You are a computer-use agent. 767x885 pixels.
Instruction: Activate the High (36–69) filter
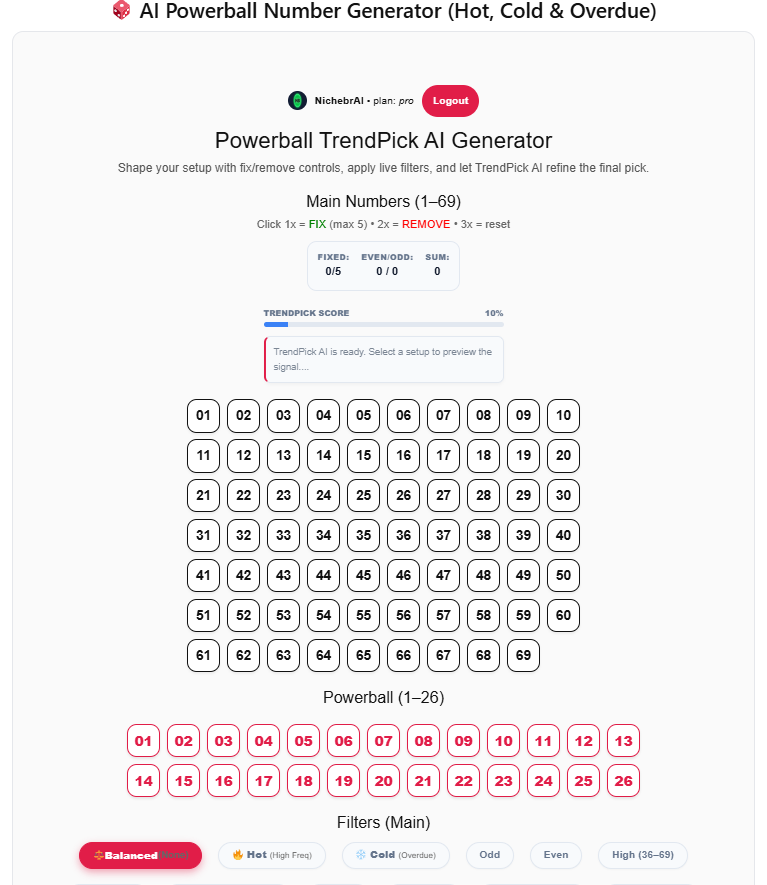click(642, 855)
